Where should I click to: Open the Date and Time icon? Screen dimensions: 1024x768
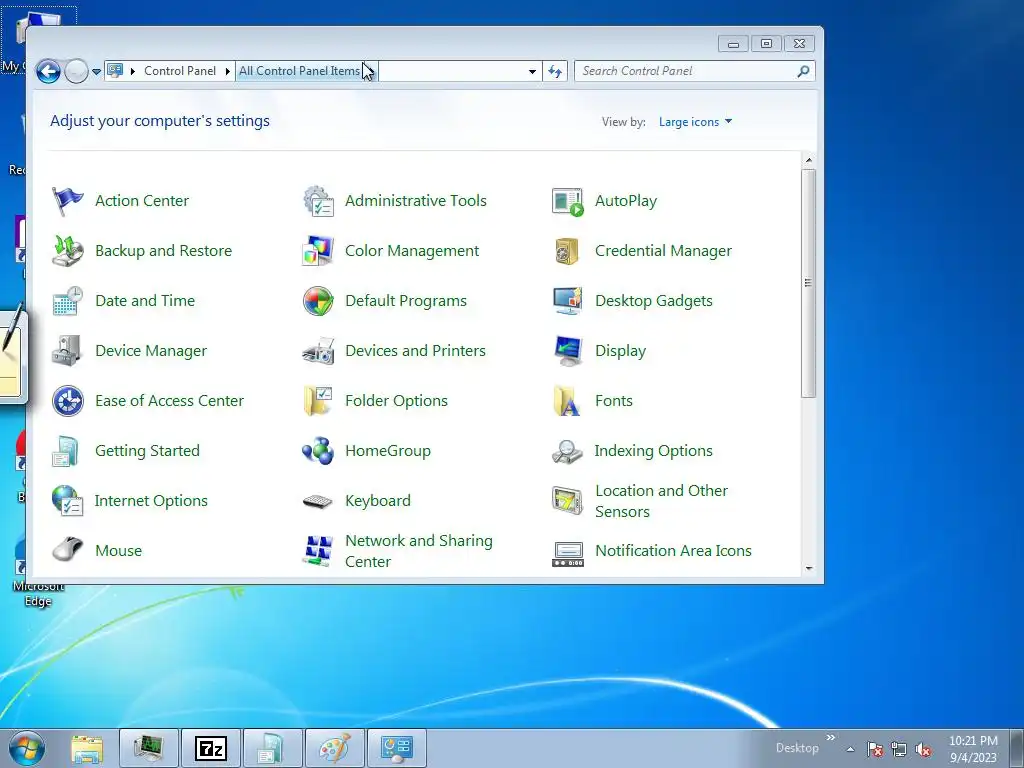point(68,300)
